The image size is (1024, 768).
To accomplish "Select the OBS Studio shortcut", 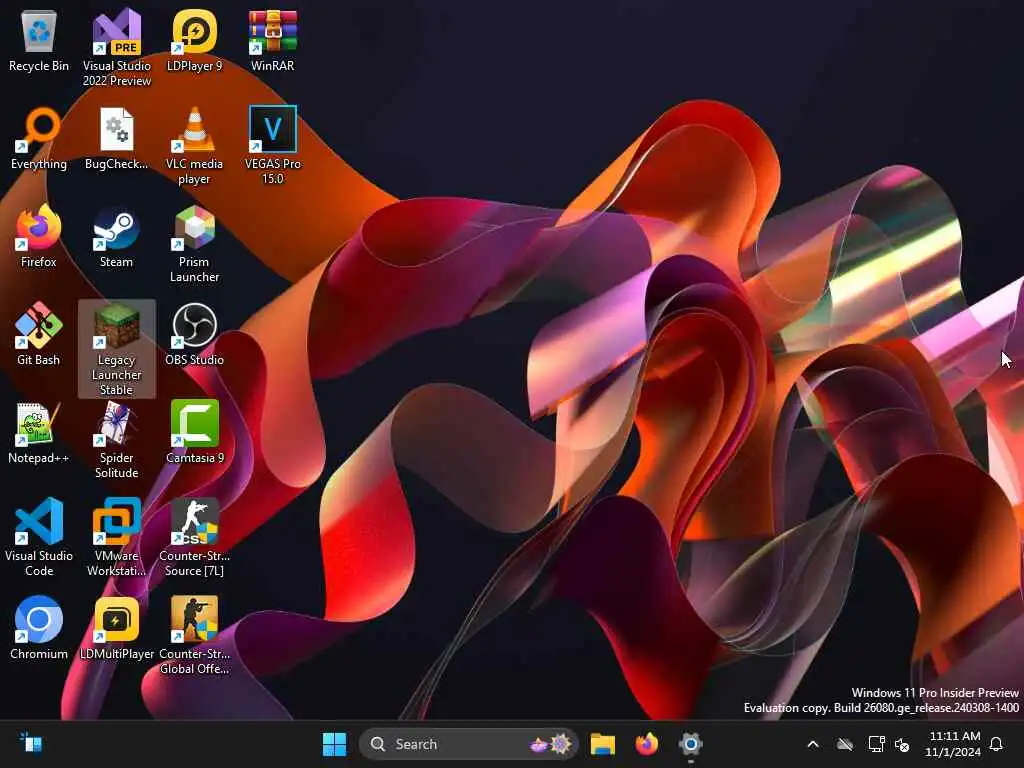I will (195, 334).
